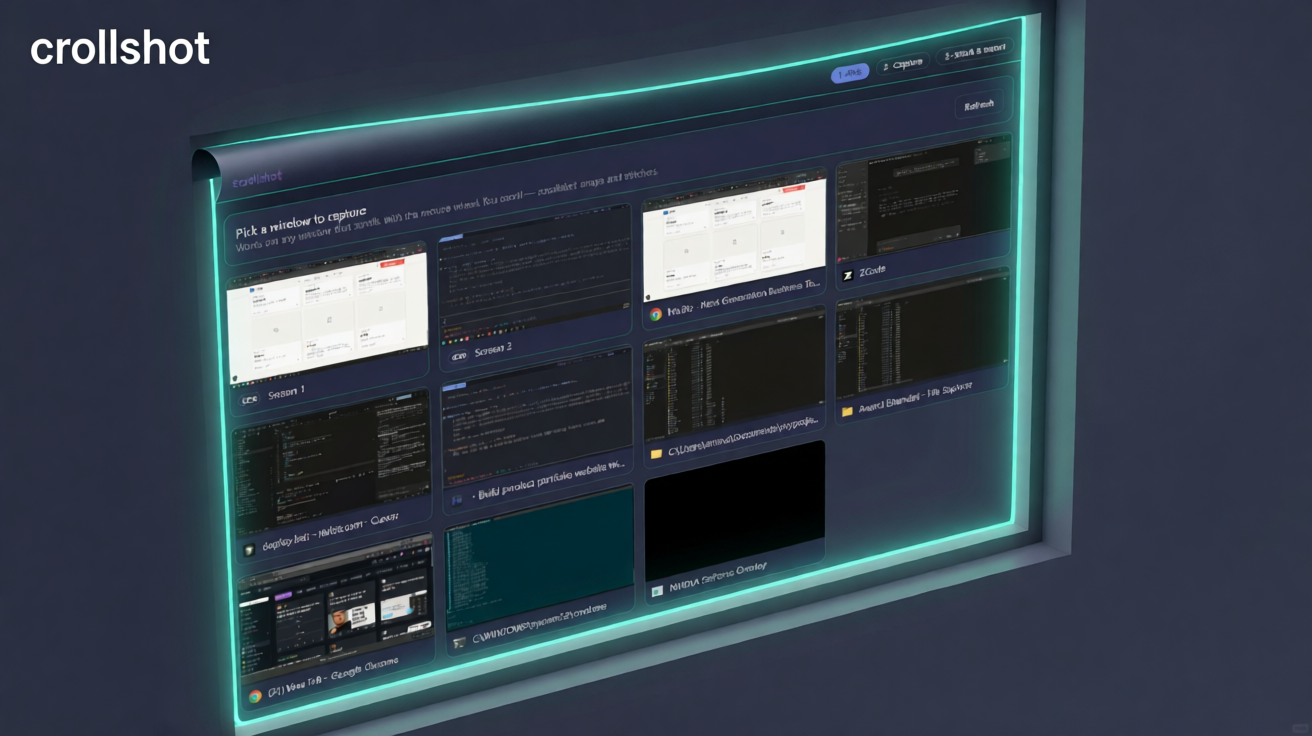The image size is (1312, 736).
Task: Click the Google Chrome YouTube title text
Action: click(x=333, y=677)
